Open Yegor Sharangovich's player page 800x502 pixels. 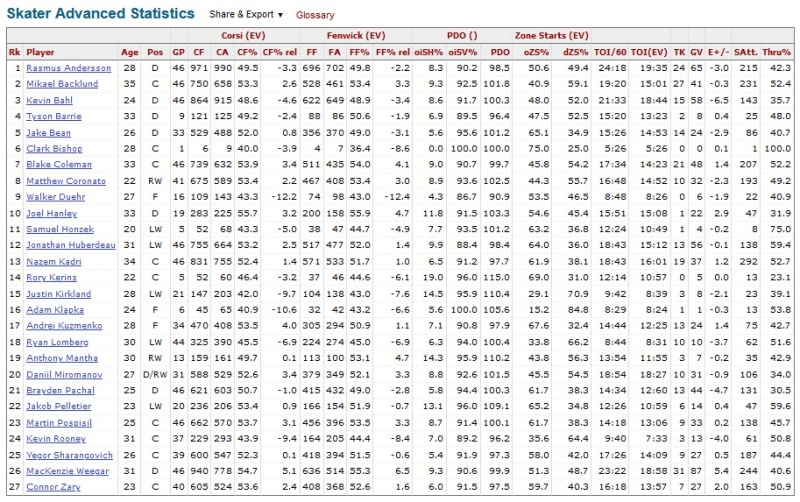pos(69,455)
